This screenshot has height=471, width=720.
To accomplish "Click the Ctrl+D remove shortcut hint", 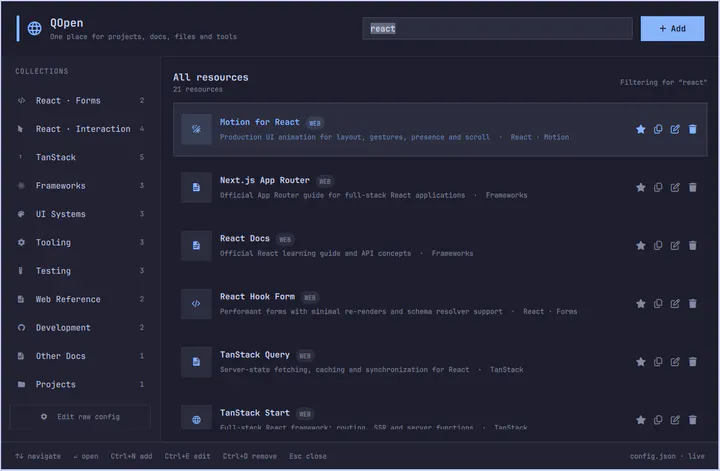I will (250, 456).
